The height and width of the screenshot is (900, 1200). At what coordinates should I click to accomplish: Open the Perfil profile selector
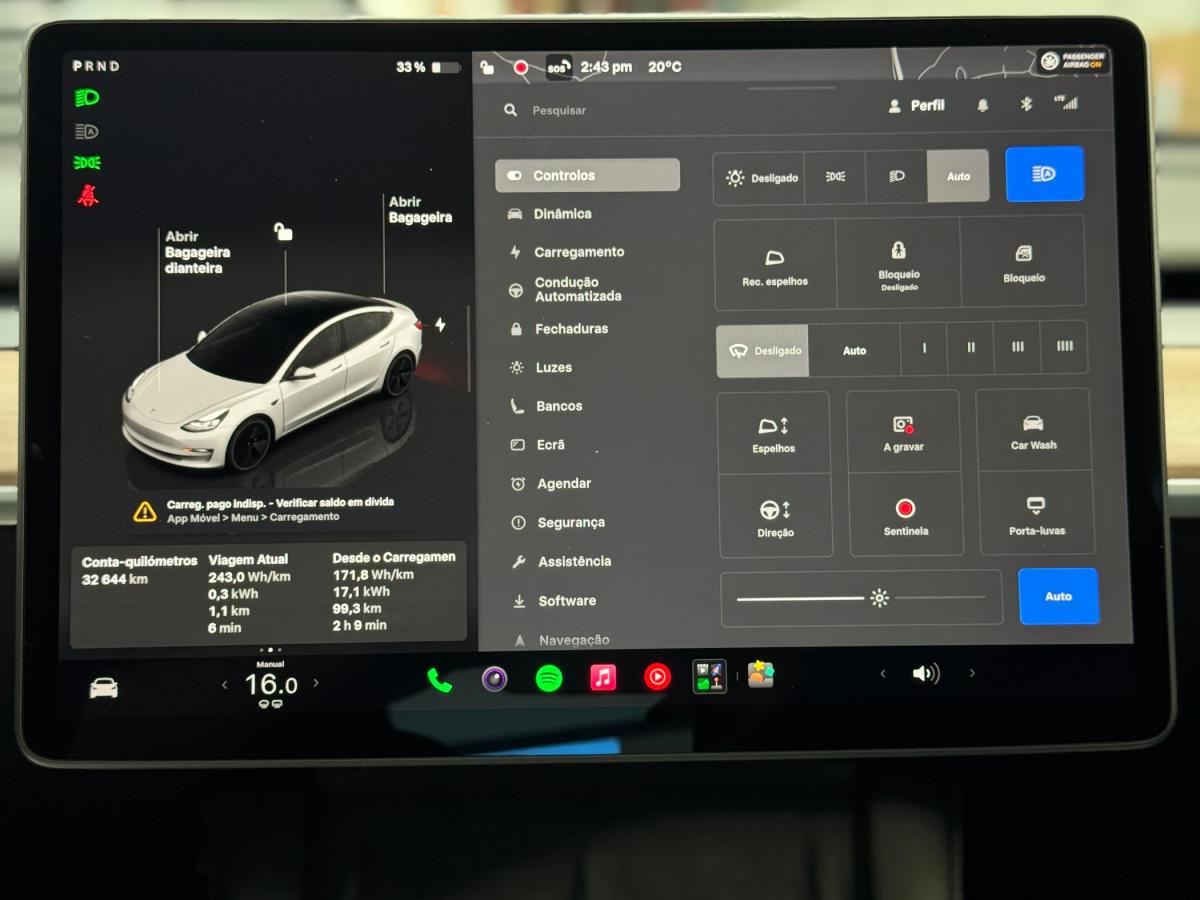pos(916,105)
